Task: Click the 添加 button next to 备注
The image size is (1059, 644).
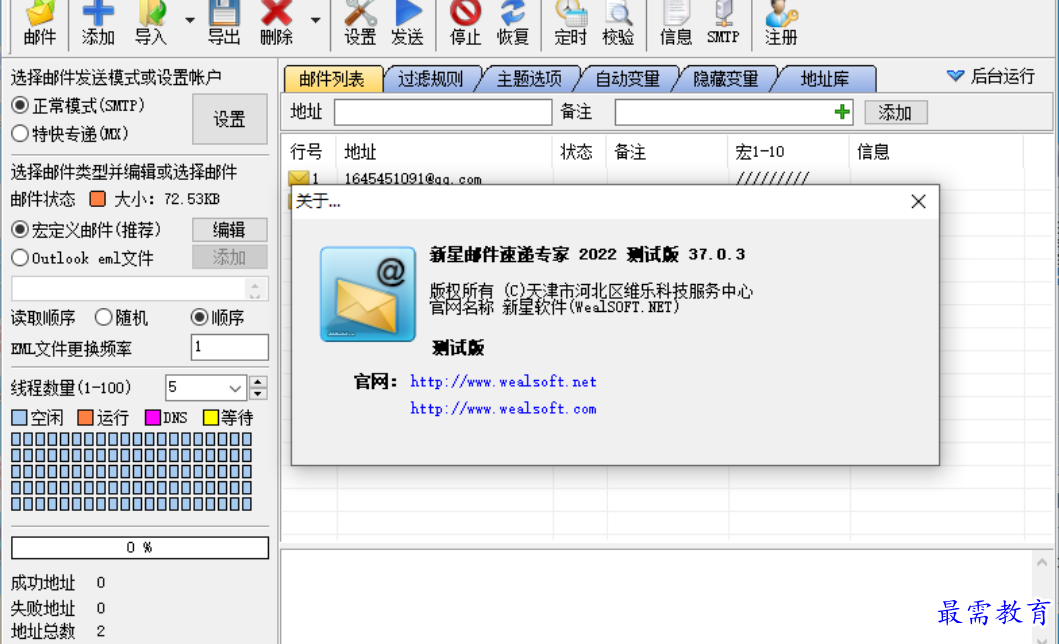Action: click(896, 112)
